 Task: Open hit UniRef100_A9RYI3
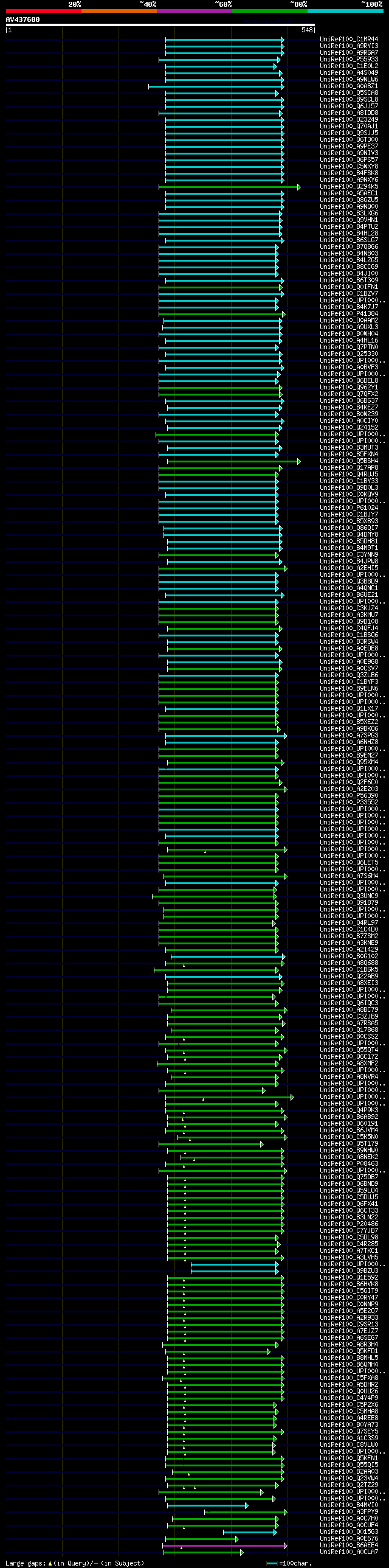(x=349, y=46)
